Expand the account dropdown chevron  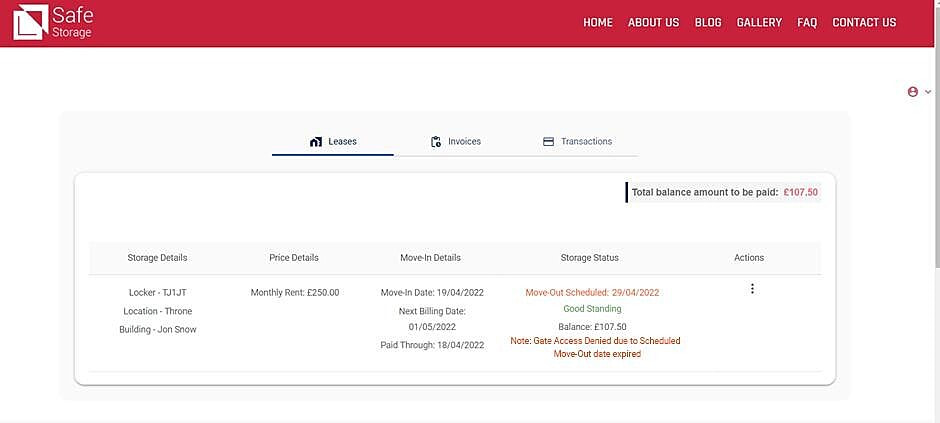(928, 92)
